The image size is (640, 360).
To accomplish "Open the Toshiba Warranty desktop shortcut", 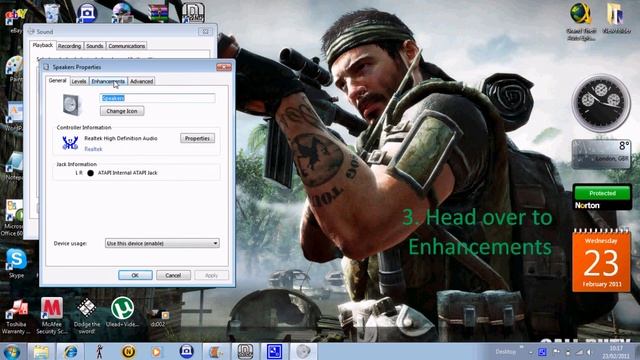I will pyautogui.click(x=16, y=317).
